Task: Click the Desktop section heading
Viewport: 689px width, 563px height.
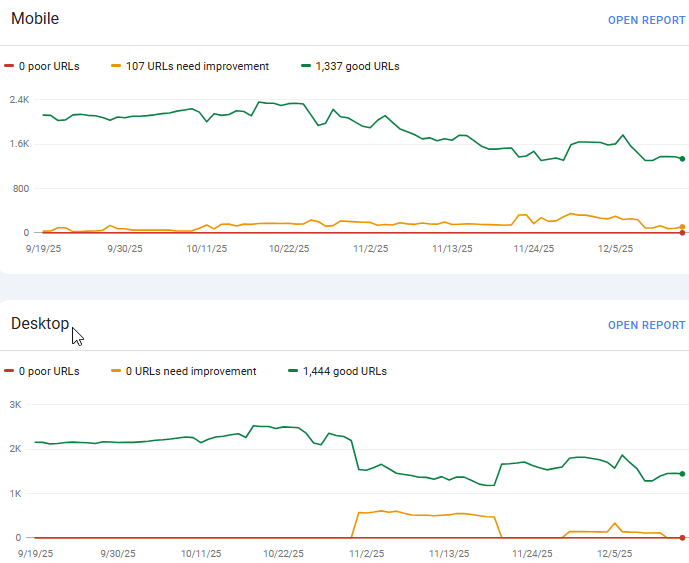Action: 40,323
